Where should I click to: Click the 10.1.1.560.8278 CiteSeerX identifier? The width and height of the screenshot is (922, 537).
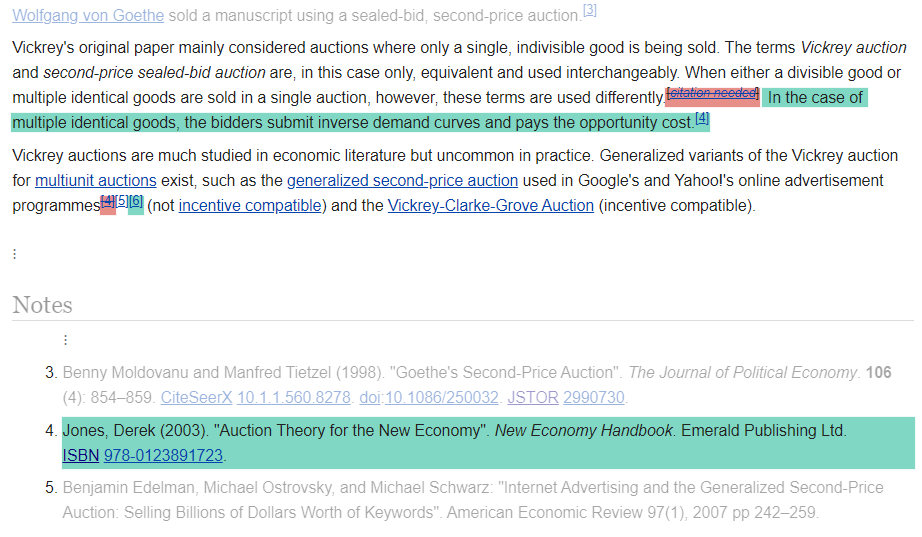293,398
